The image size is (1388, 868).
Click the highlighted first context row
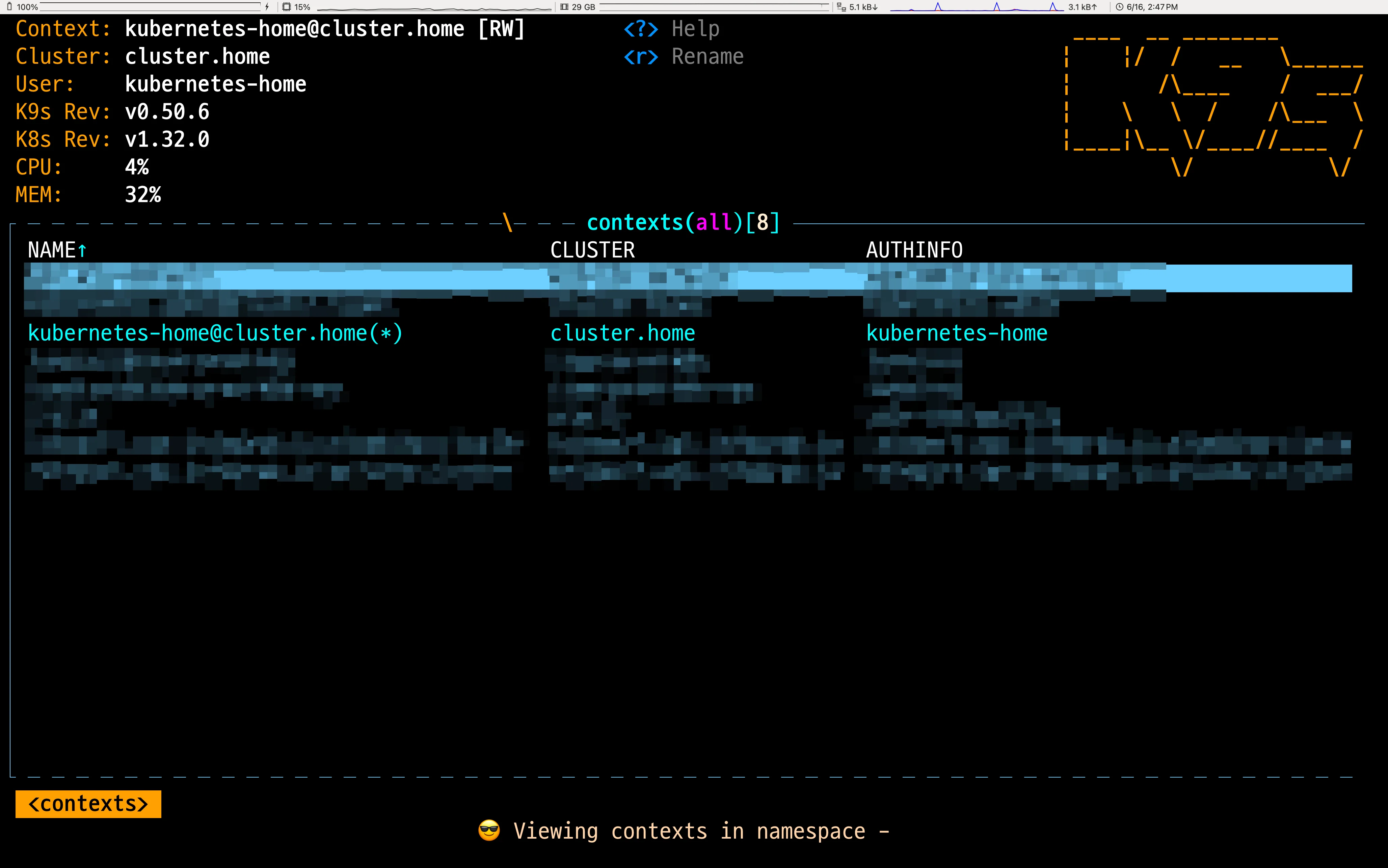click(x=688, y=278)
